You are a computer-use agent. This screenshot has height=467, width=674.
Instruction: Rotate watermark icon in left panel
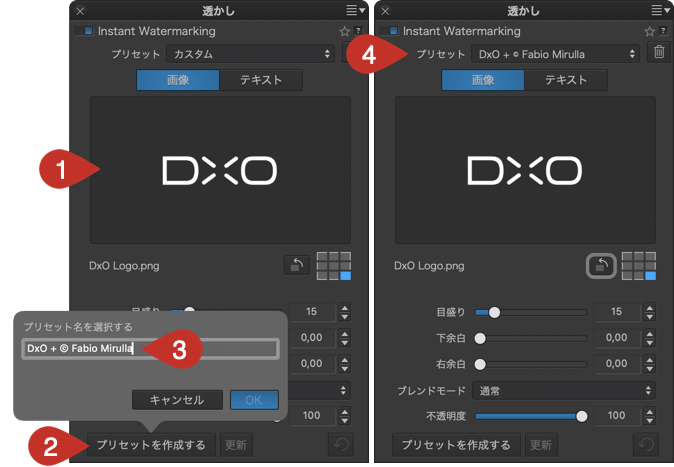tap(297, 265)
